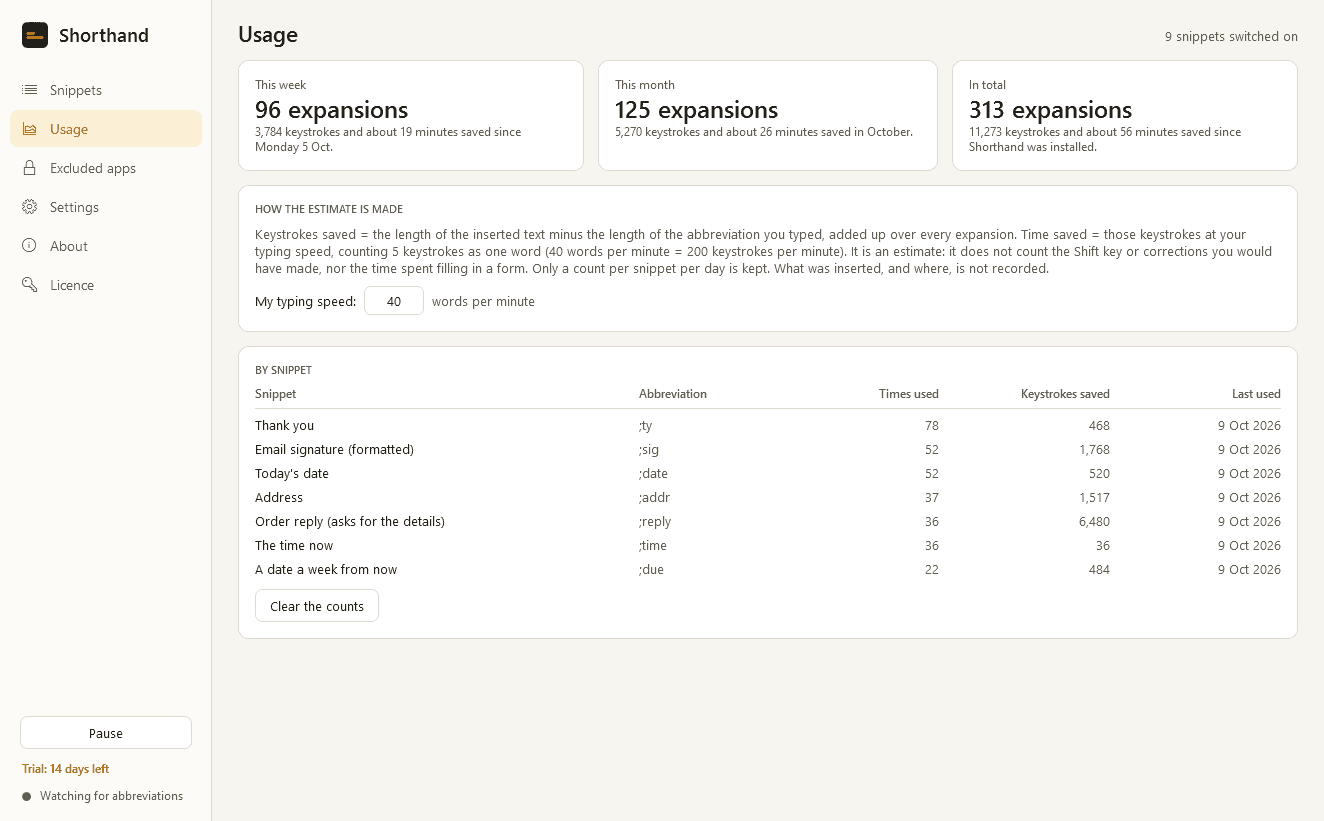This screenshot has width=1324, height=821.
Task: Select the '96 expansions' weekly figure
Action: click(x=332, y=110)
